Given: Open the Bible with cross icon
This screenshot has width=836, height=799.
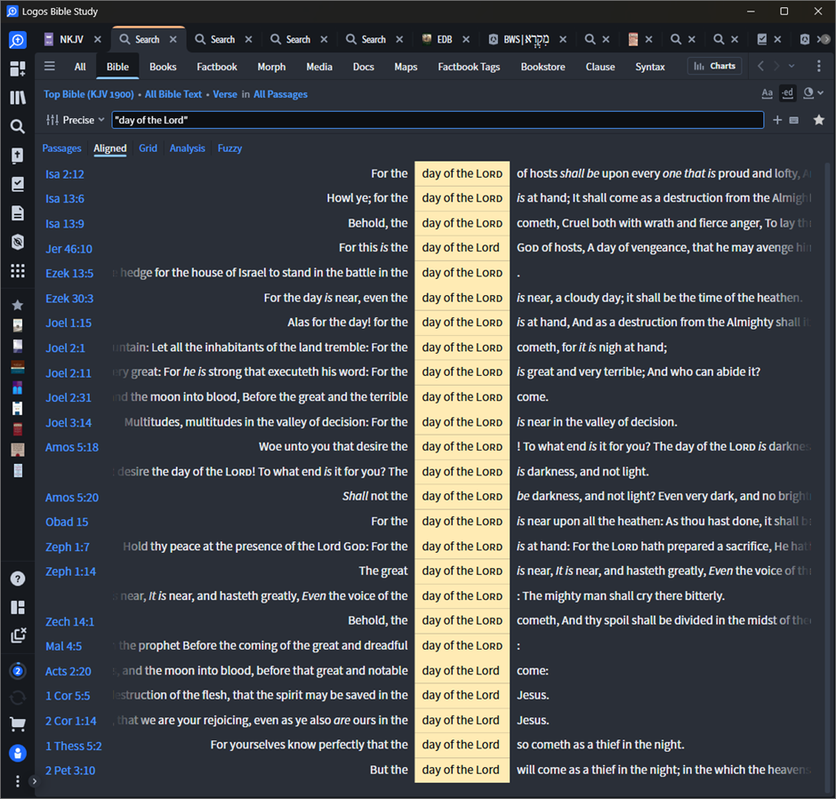Looking at the screenshot, I should [18, 155].
